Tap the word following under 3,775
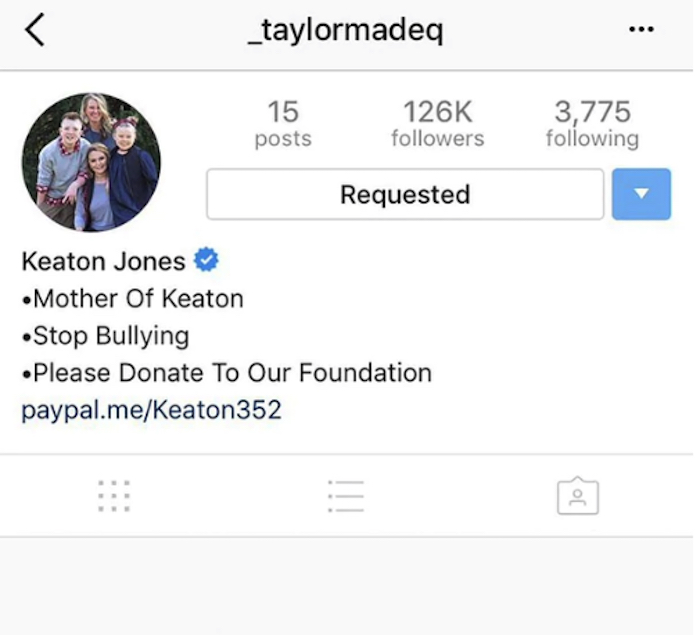700x635 pixels. pyautogui.click(x=592, y=138)
